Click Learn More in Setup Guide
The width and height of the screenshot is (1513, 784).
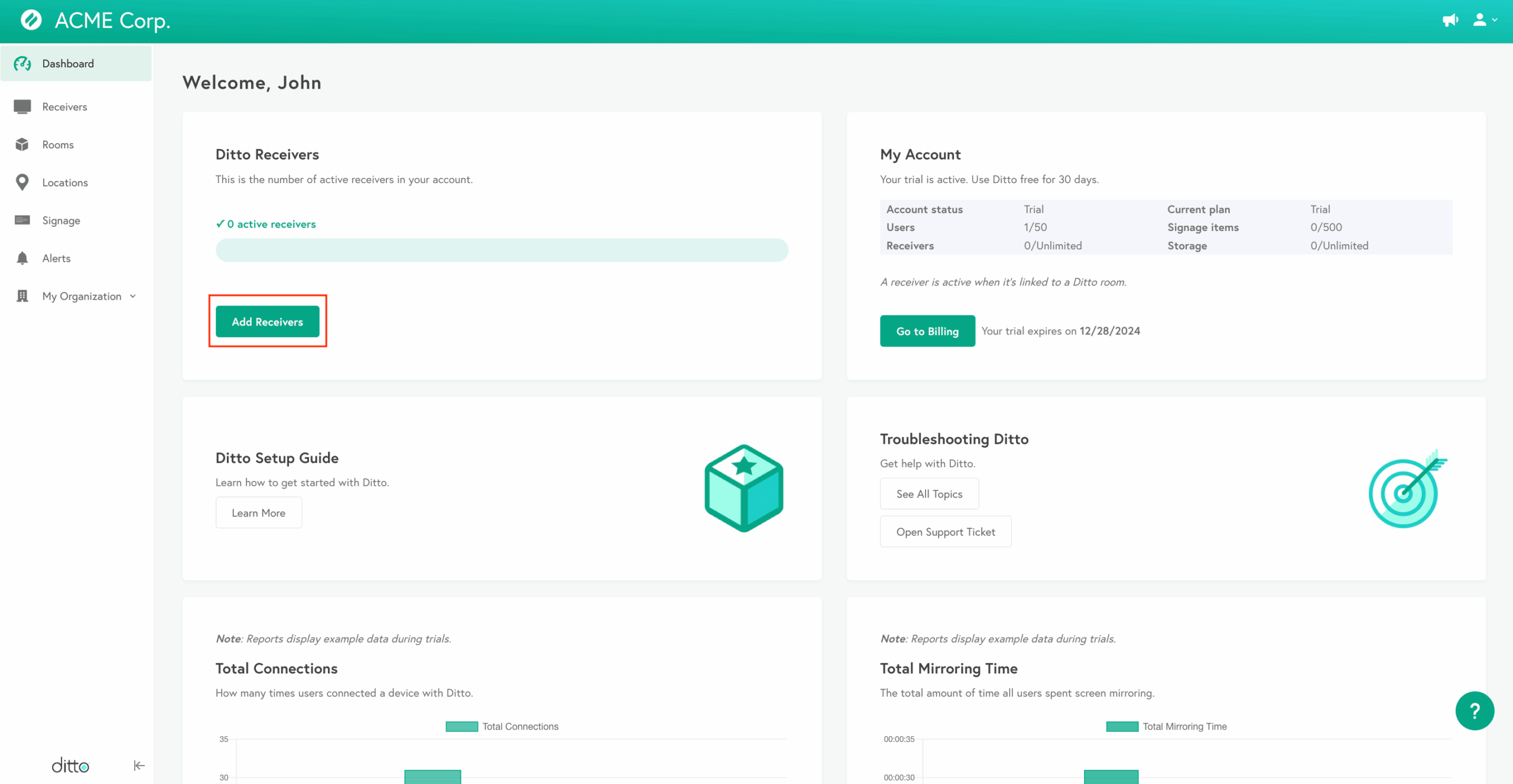[258, 513]
